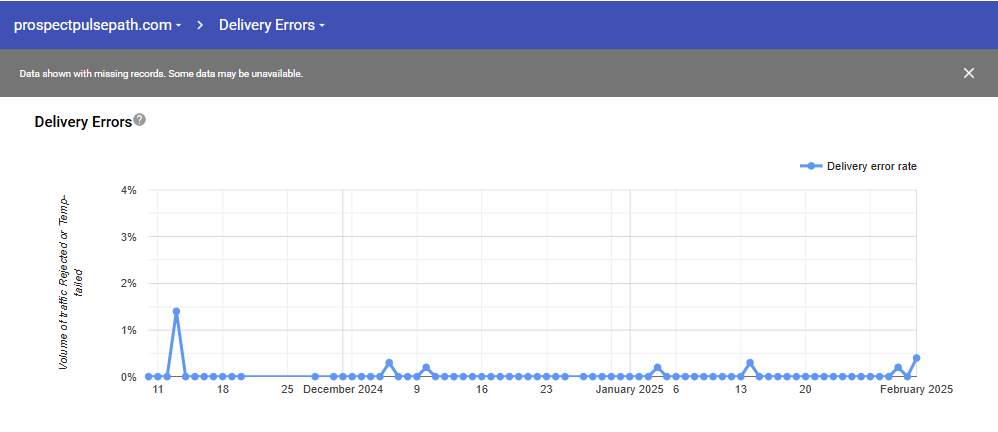Click the dropdown arrow next to Delivery Errors
The width and height of the screenshot is (998, 432).
point(322,26)
